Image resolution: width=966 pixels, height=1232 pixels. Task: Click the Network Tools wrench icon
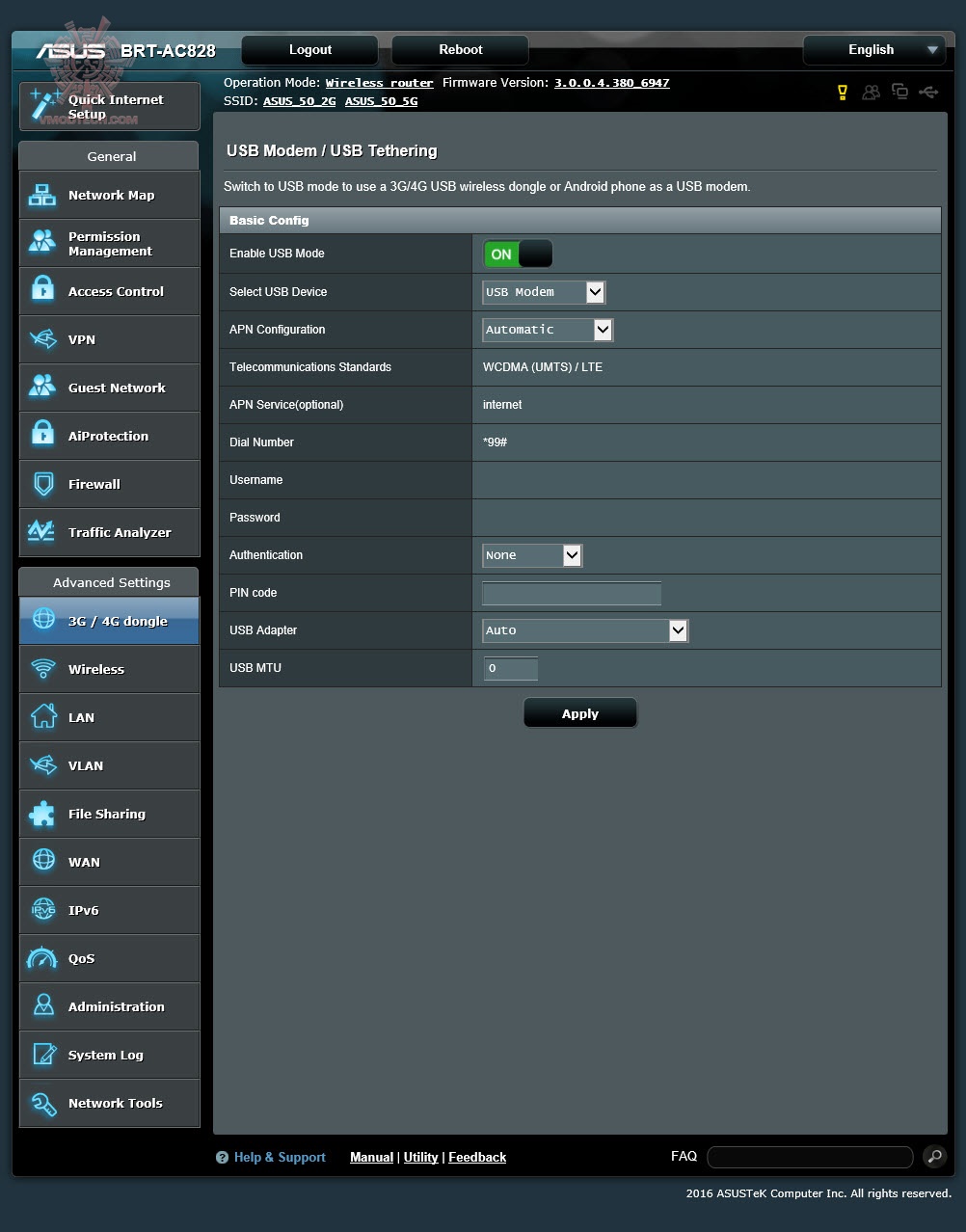click(x=43, y=1103)
